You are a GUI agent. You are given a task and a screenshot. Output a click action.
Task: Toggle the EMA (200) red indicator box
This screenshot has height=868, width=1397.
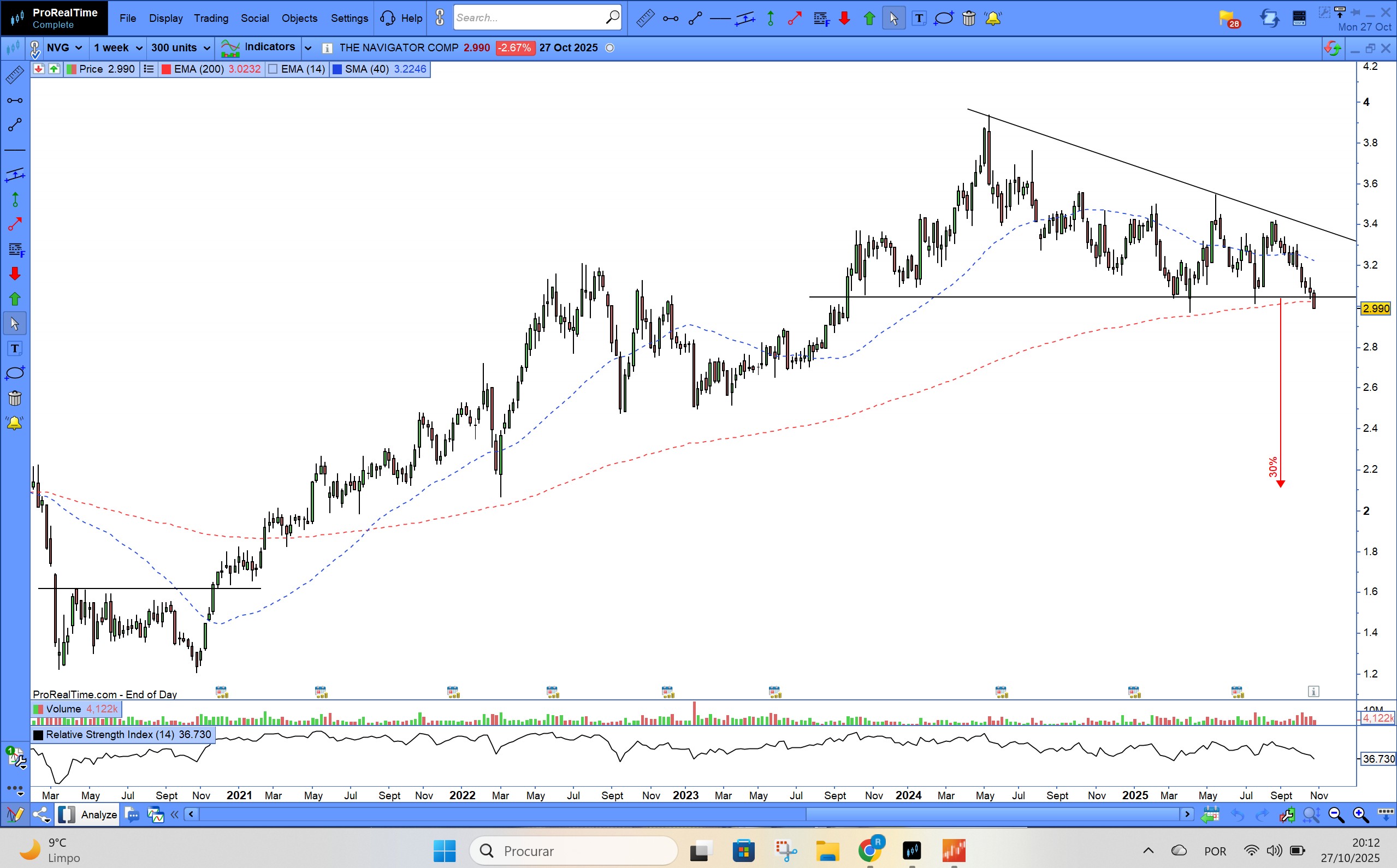click(x=167, y=69)
